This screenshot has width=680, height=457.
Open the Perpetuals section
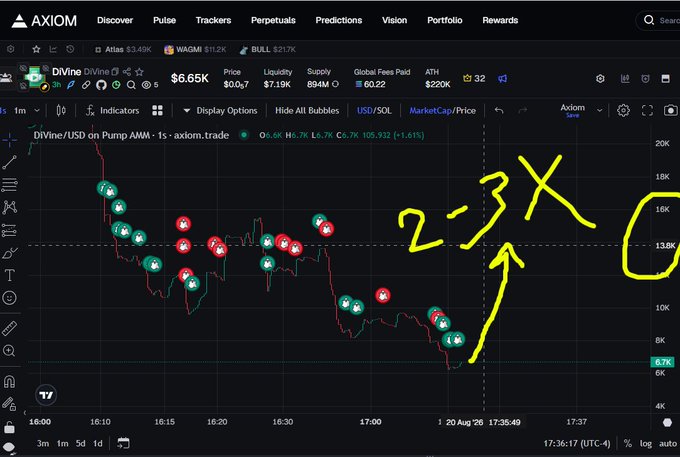point(273,20)
